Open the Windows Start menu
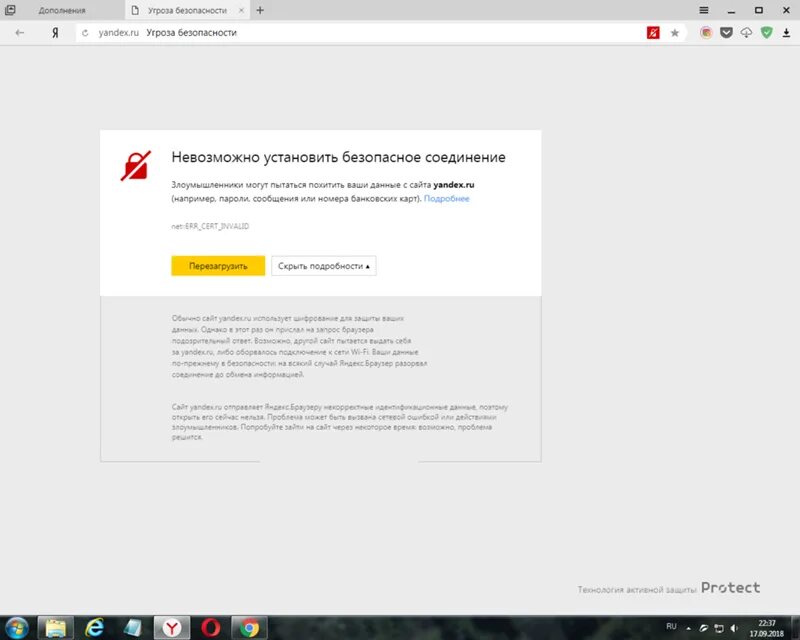 17,628
